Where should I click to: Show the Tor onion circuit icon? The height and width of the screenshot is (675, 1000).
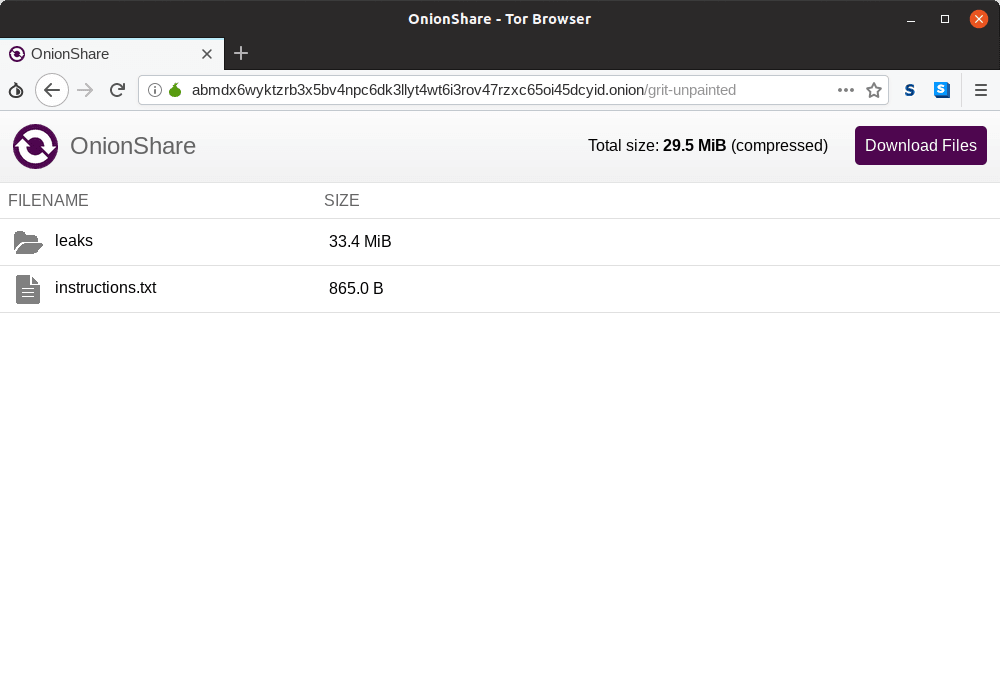point(175,90)
